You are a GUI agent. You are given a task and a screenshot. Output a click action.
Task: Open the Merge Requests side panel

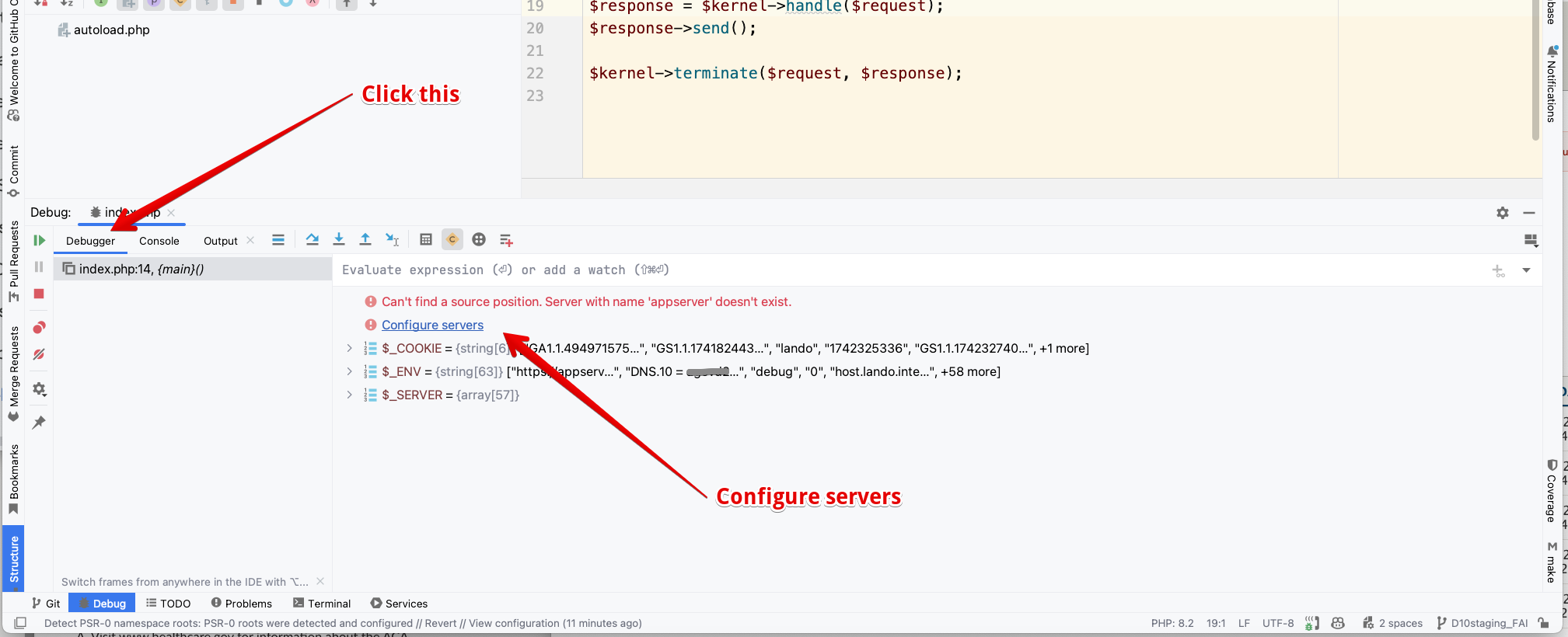point(13,374)
